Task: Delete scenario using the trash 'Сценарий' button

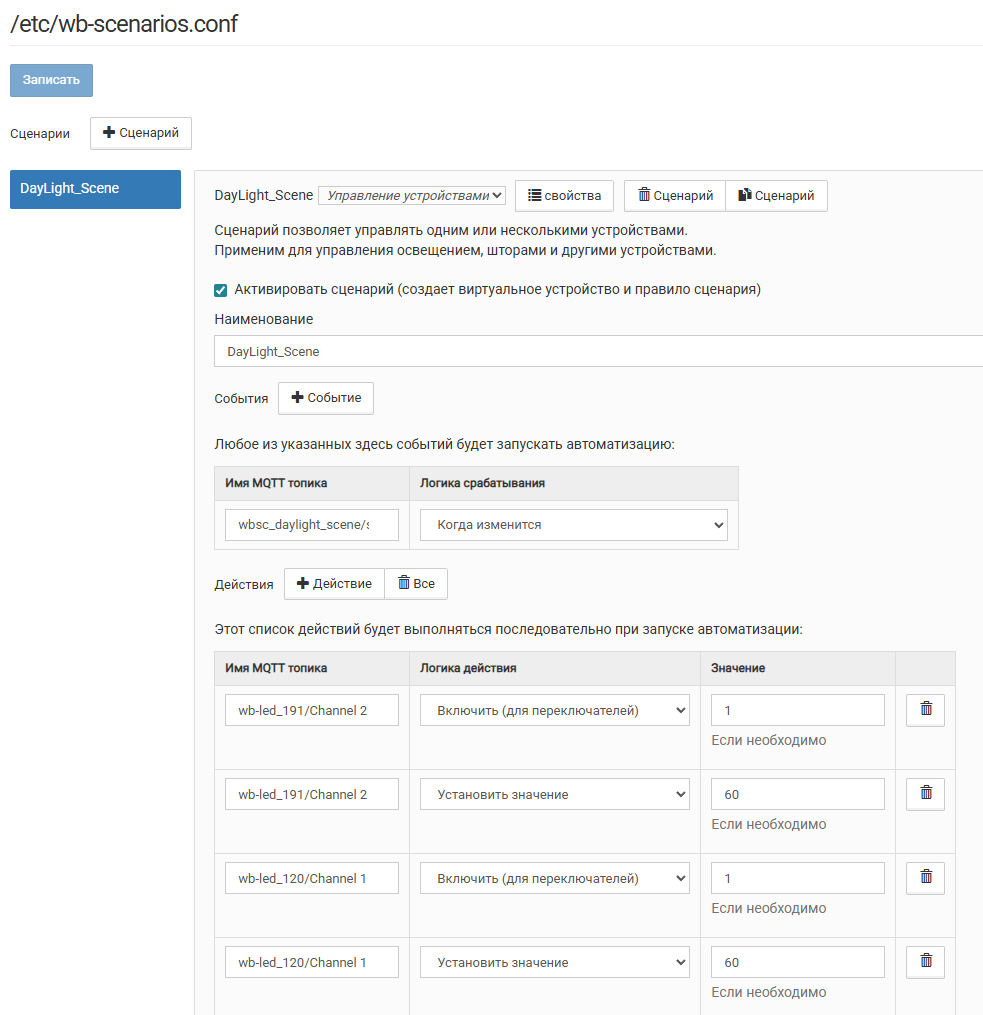Action: (x=675, y=196)
